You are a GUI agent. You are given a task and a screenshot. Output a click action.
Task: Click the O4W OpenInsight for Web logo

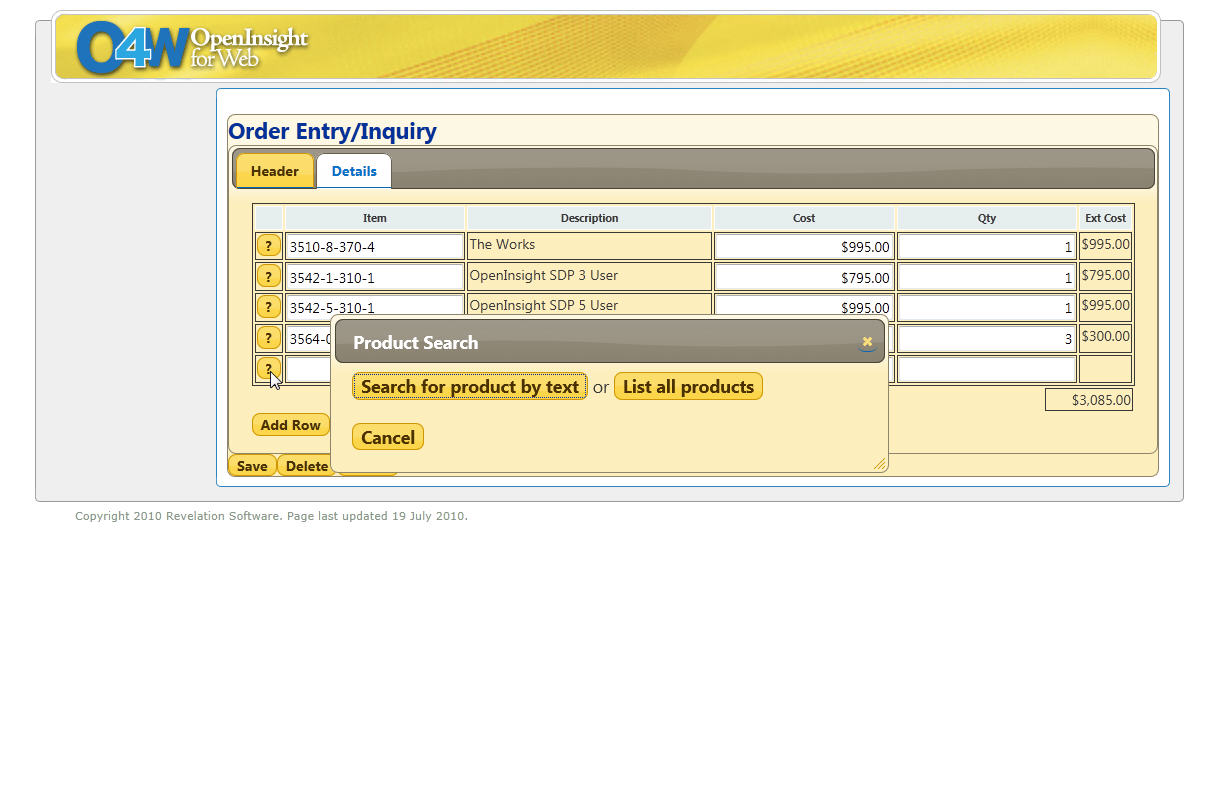pos(192,47)
